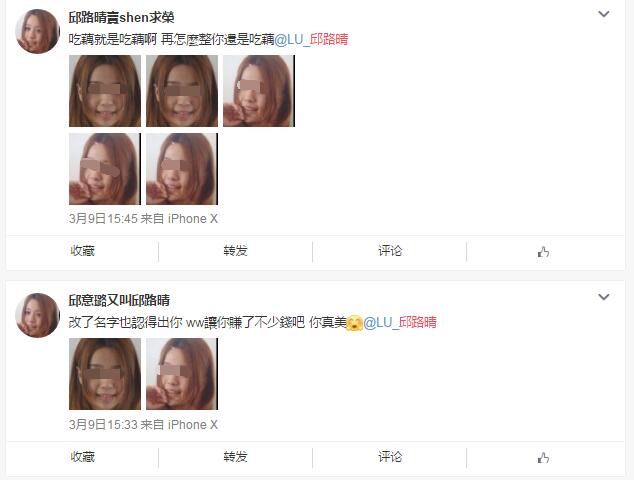The image size is (634, 480).
Task: Like the second post with thumbs-up icon
Action: click(x=543, y=458)
